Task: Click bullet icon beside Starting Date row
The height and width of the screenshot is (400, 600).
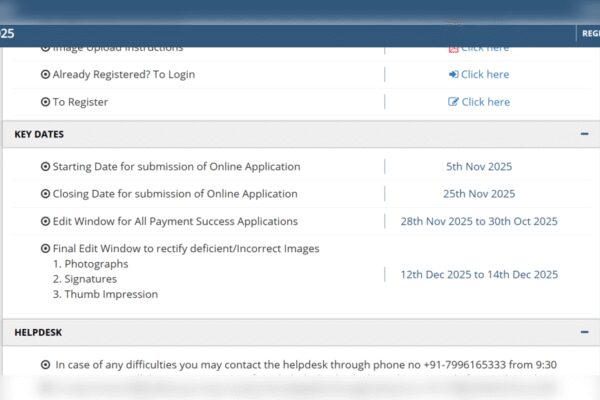Action: [46, 167]
